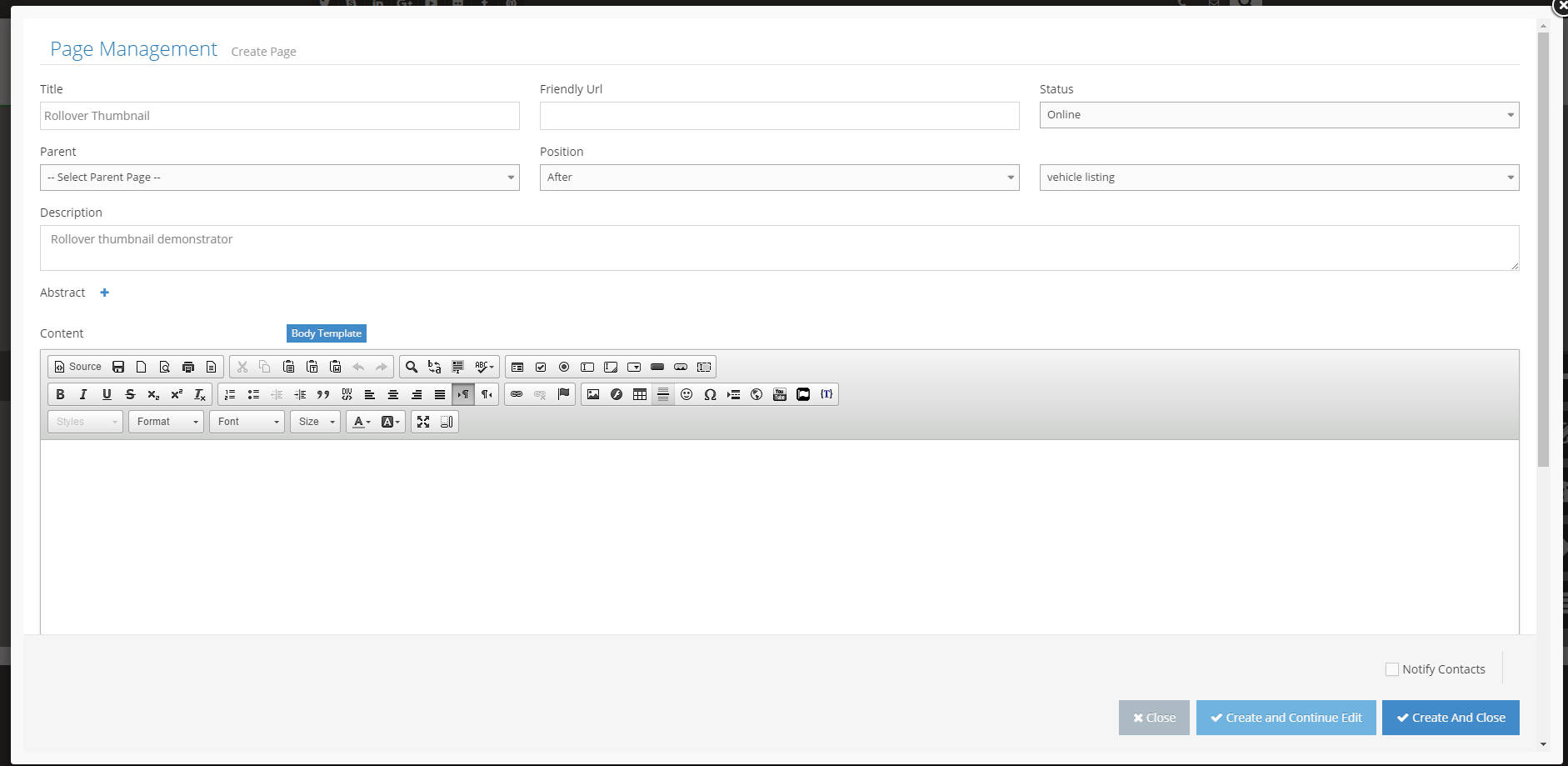
Task: Open the Format dropdown in the editor
Action: pos(166,422)
